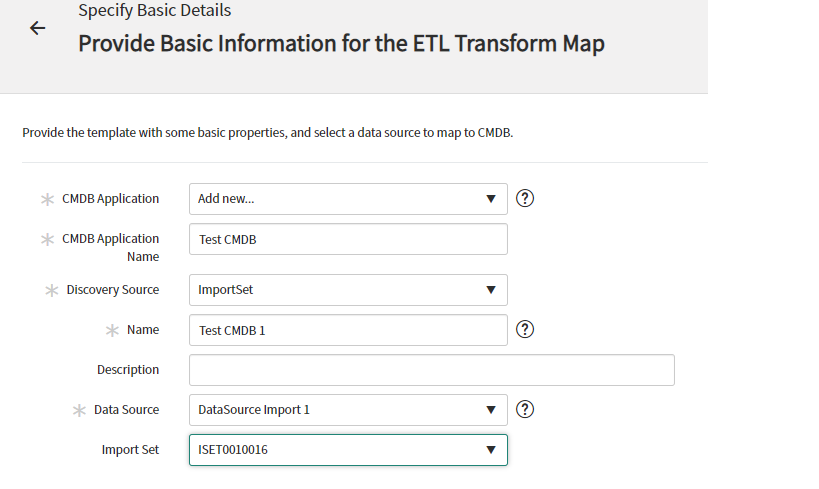819x489 pixels.
Task: Click the Name field containing 'Test CMDB 1'
Action: pos(348,330)
